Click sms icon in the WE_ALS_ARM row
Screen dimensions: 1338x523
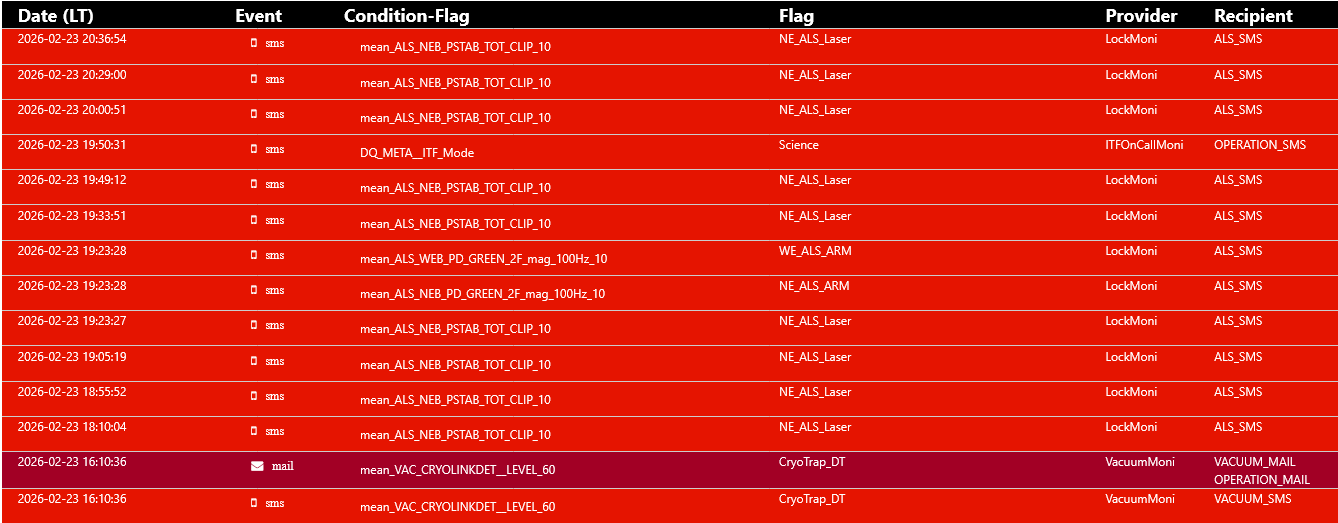(254, 255)
